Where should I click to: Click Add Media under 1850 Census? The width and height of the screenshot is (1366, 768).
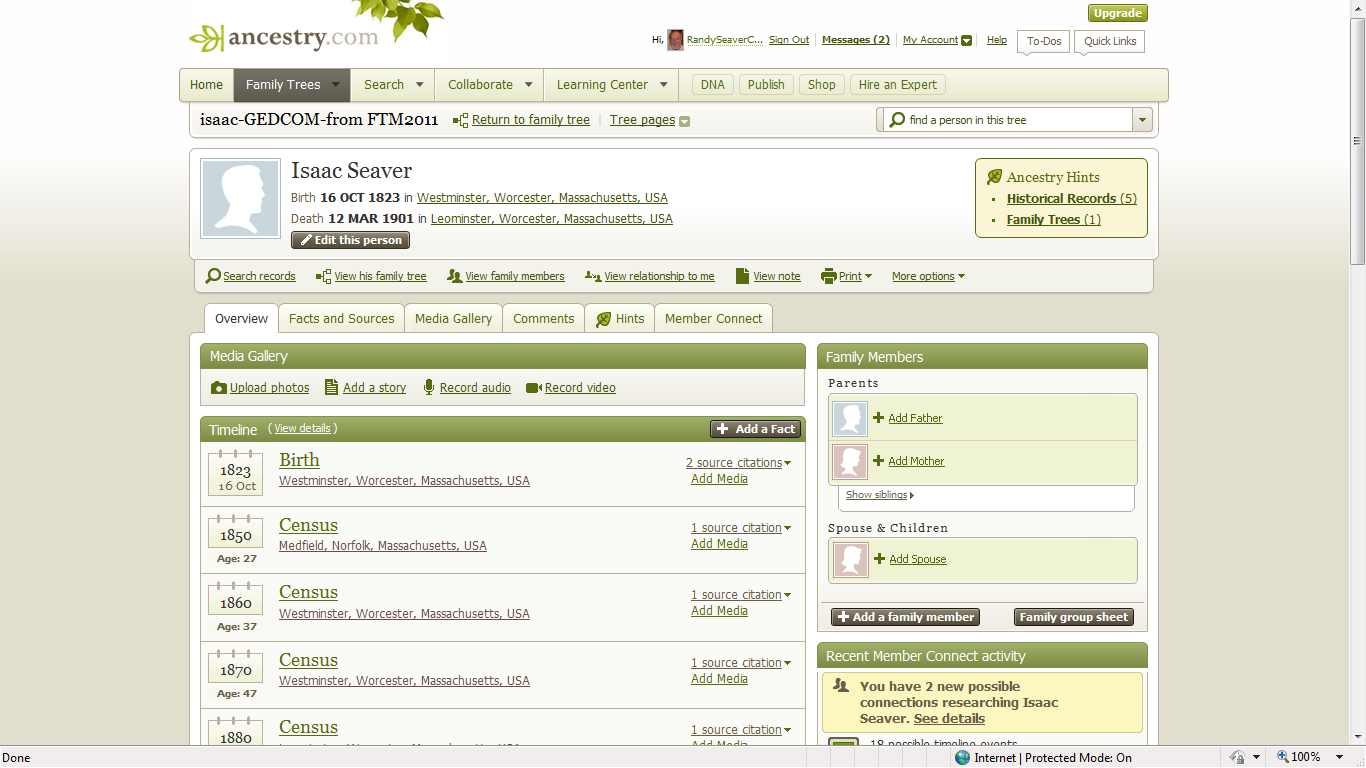719,544
